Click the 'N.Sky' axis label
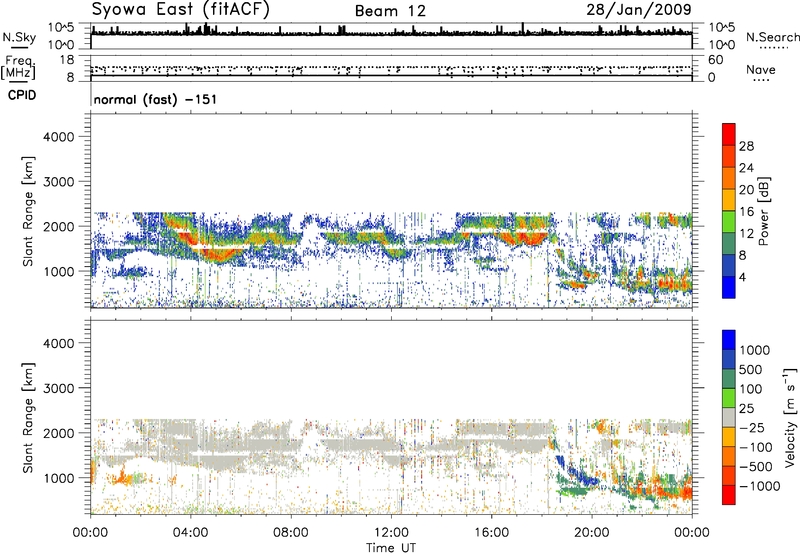Screen dimensions: 800x554 [x=19, y=38]
